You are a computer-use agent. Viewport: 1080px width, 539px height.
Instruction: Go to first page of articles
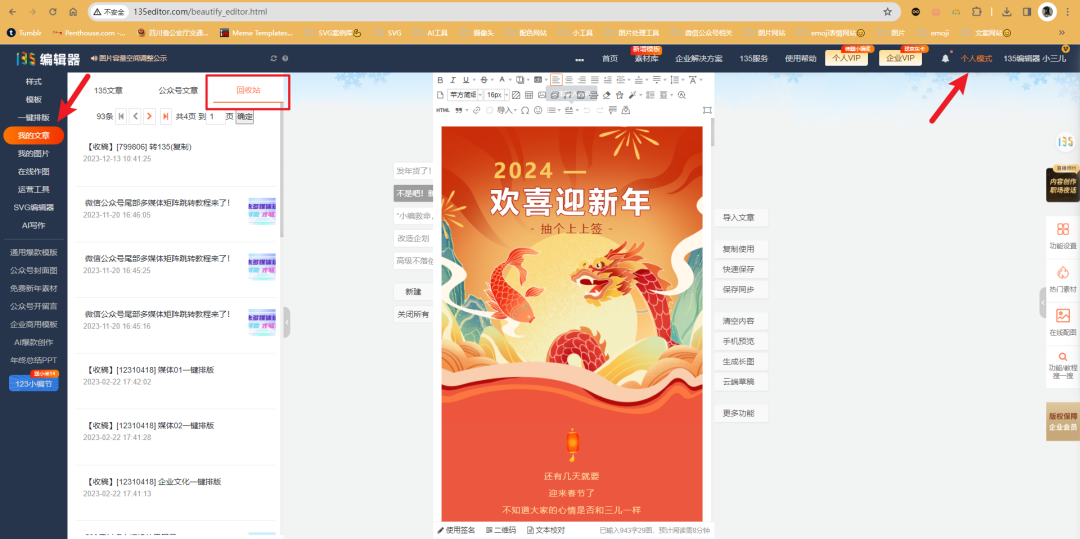pyautogui.click(x=121, y=116)
